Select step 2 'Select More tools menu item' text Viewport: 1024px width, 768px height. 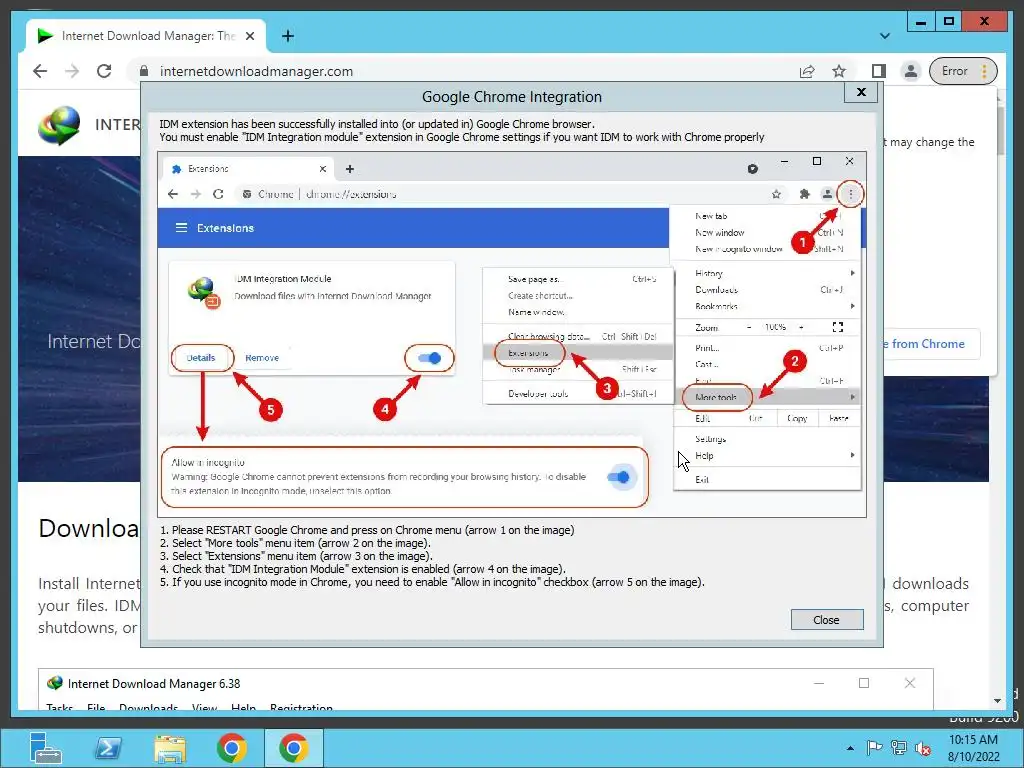[x=296, y=543]
